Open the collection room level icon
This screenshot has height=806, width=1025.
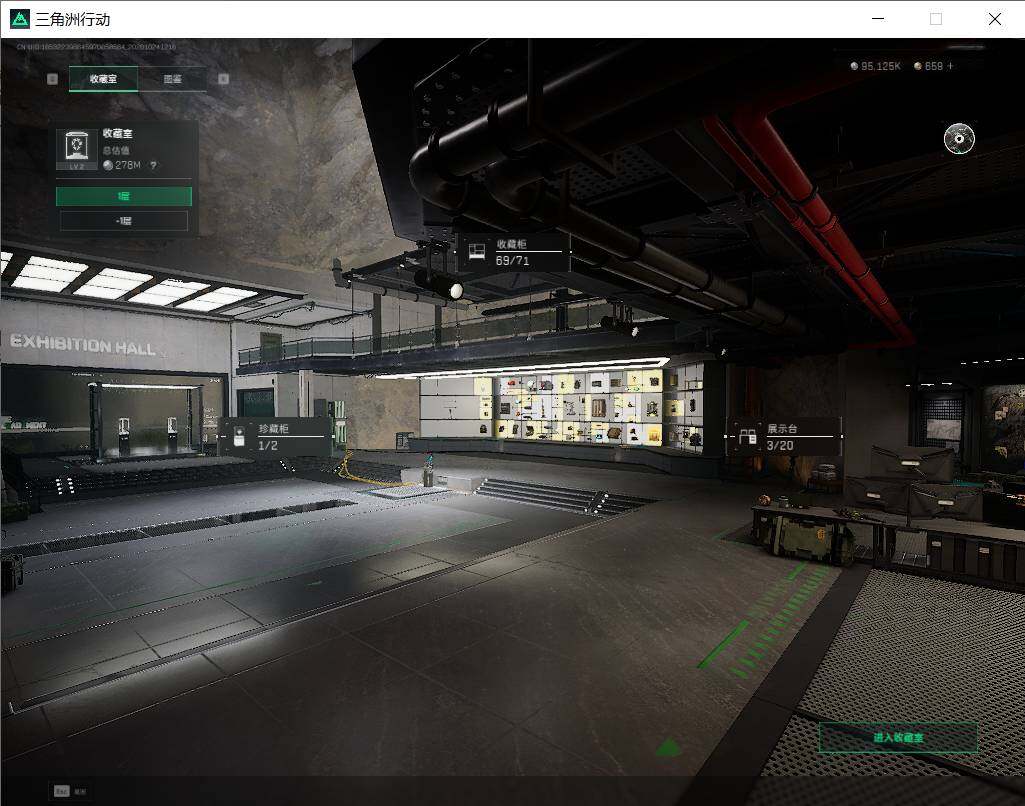[77, 149]
